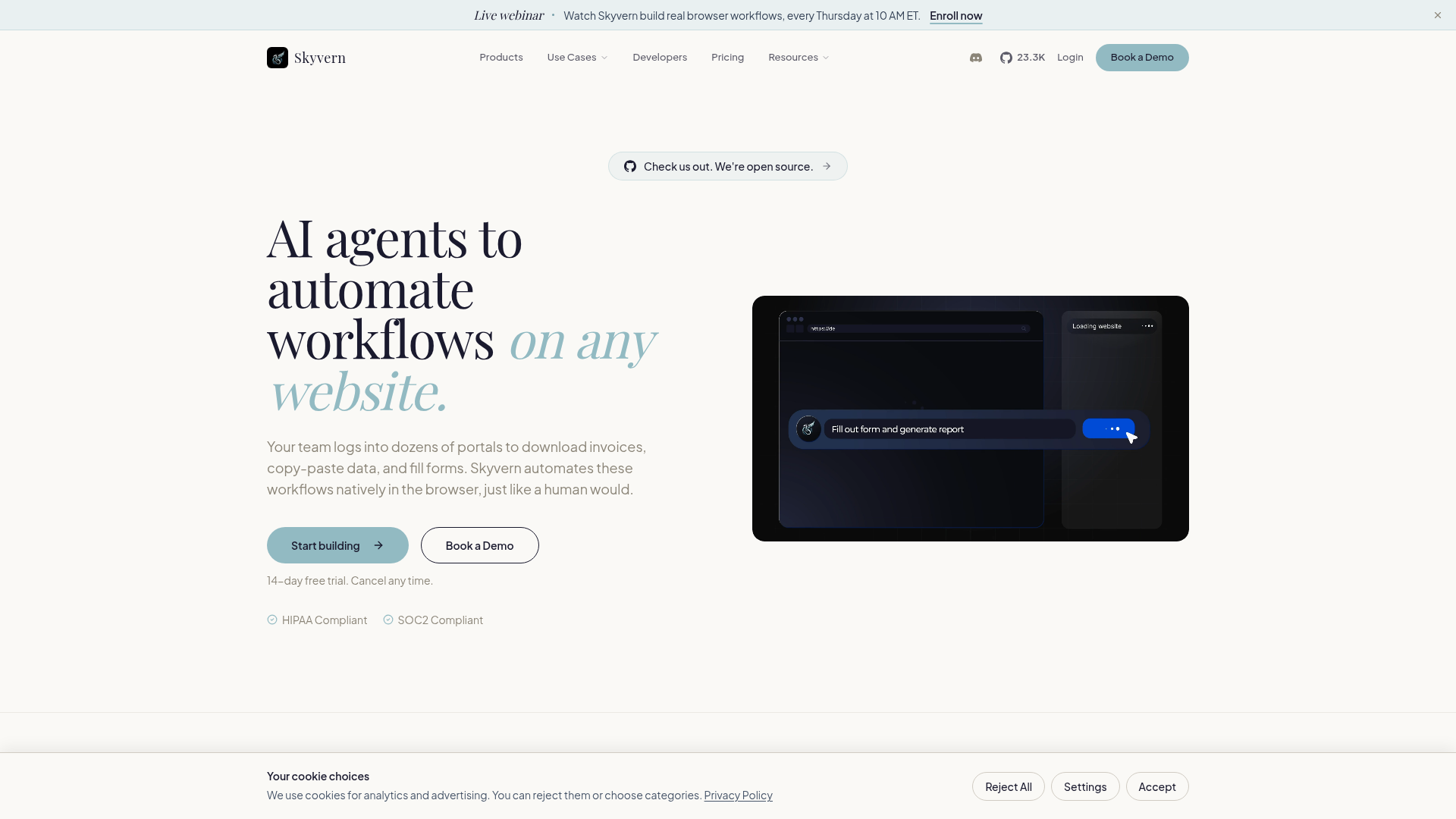
Task: Click Book a Demo in header
Action: (1142, 58)
